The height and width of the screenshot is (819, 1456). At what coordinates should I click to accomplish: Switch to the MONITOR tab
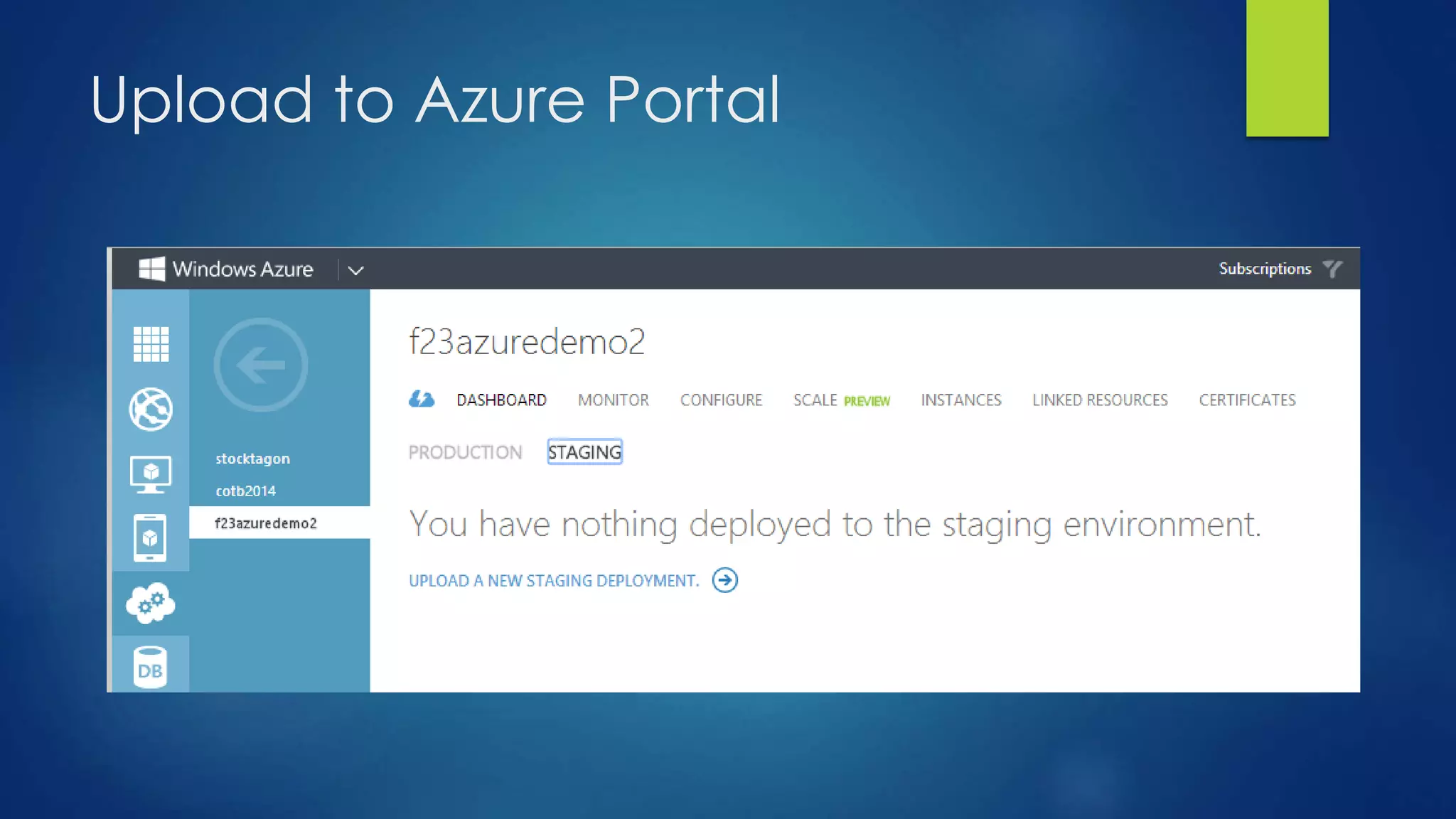pyautogui.click(x=613, y=400)
